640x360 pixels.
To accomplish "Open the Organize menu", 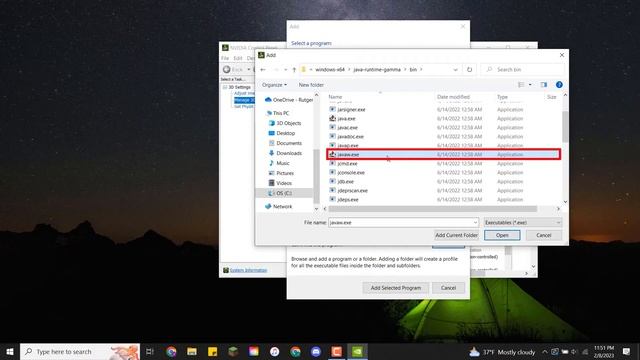I will pos(274,85).
